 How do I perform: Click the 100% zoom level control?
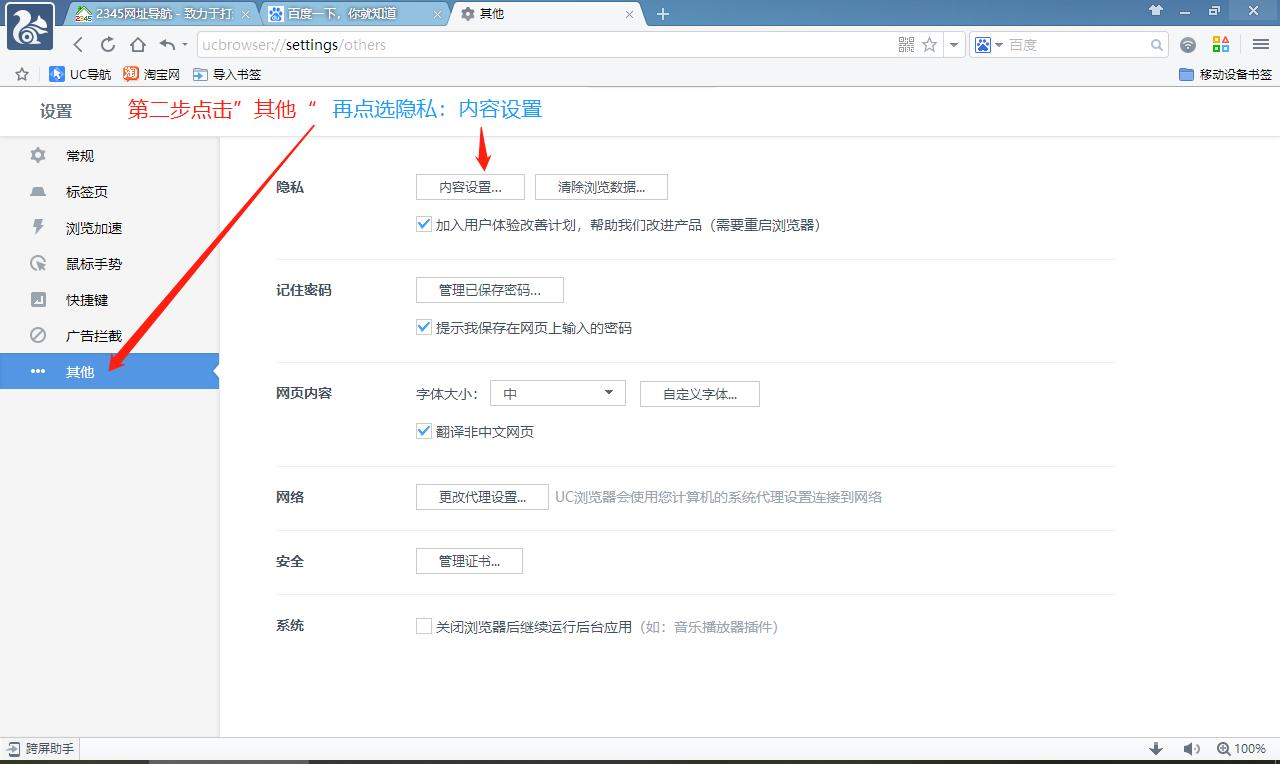[x=1242, y=748]
